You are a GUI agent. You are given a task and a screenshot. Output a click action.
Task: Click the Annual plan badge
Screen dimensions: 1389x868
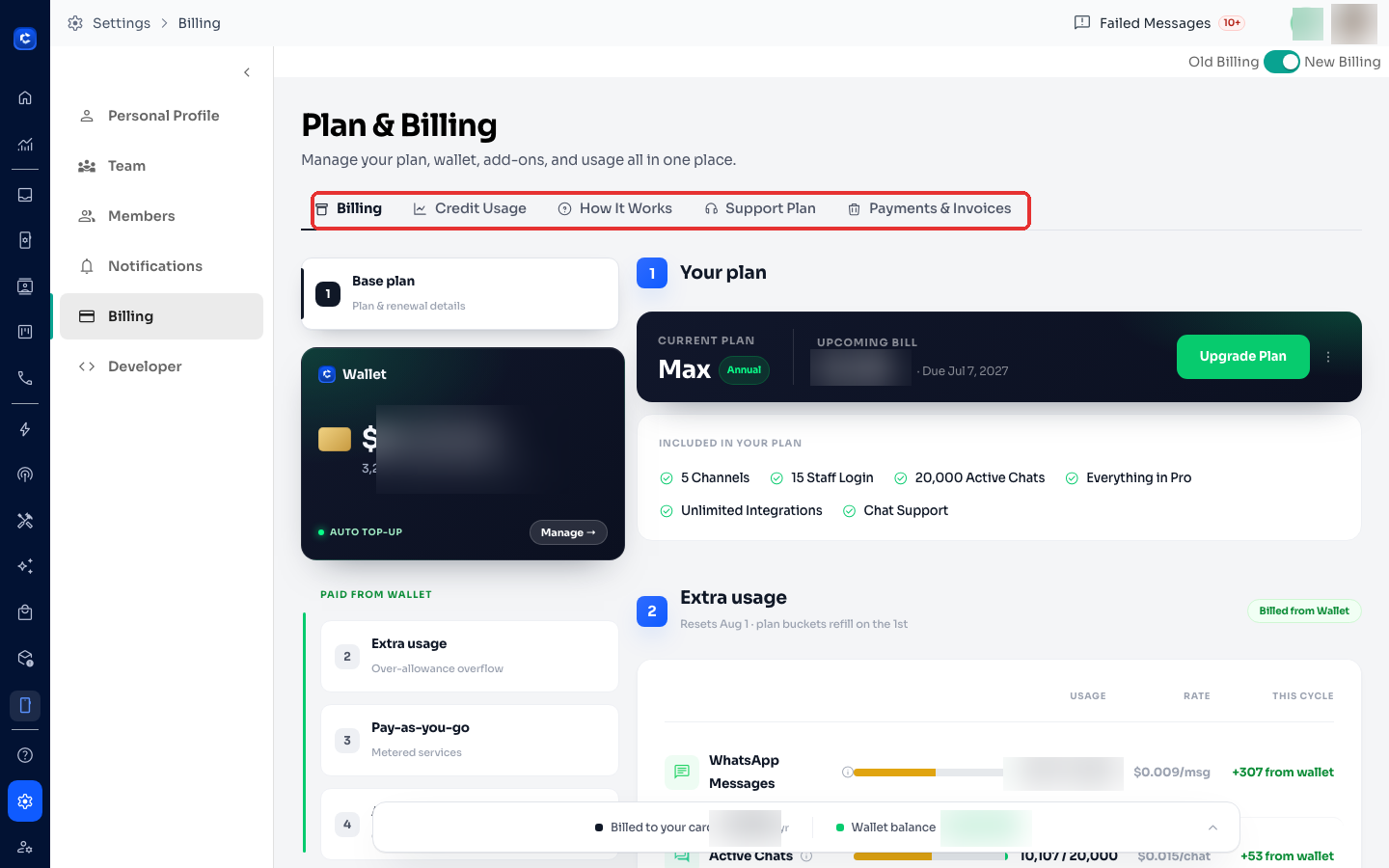coord(744,370)
